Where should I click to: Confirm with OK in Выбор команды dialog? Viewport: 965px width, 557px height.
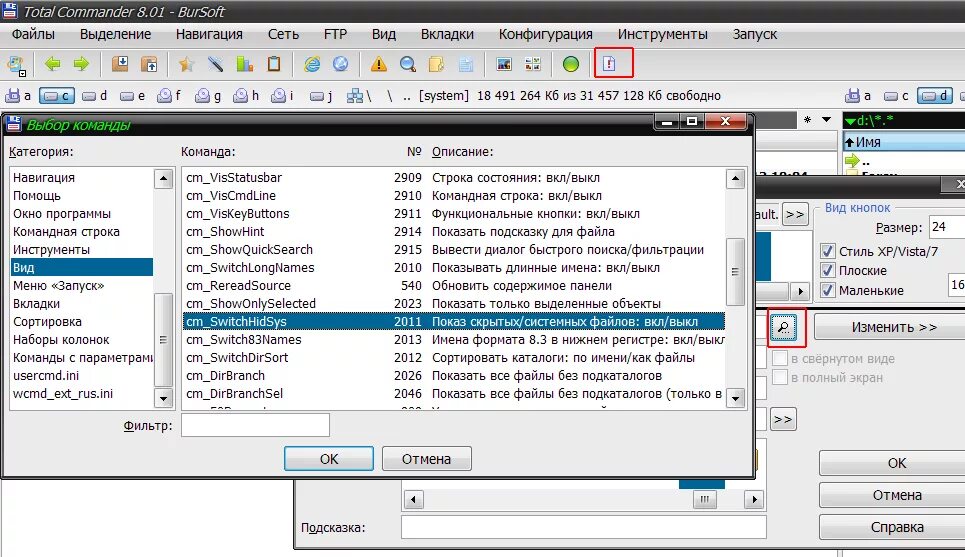(329, 459)
